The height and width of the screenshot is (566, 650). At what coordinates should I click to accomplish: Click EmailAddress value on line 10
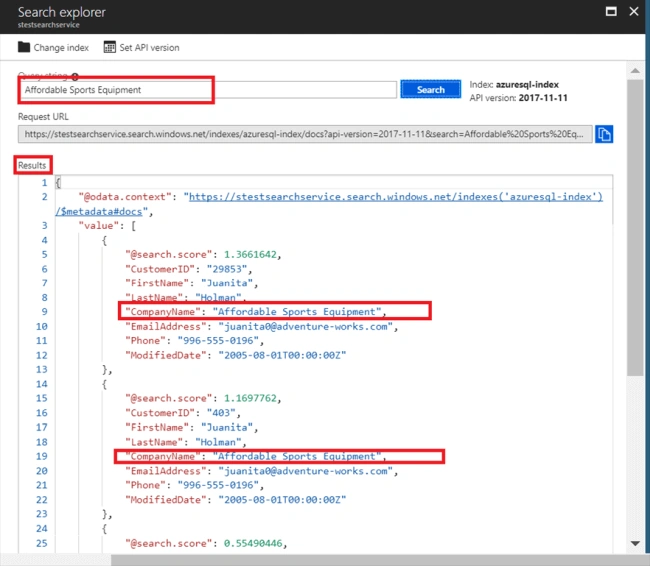(306, 327)
